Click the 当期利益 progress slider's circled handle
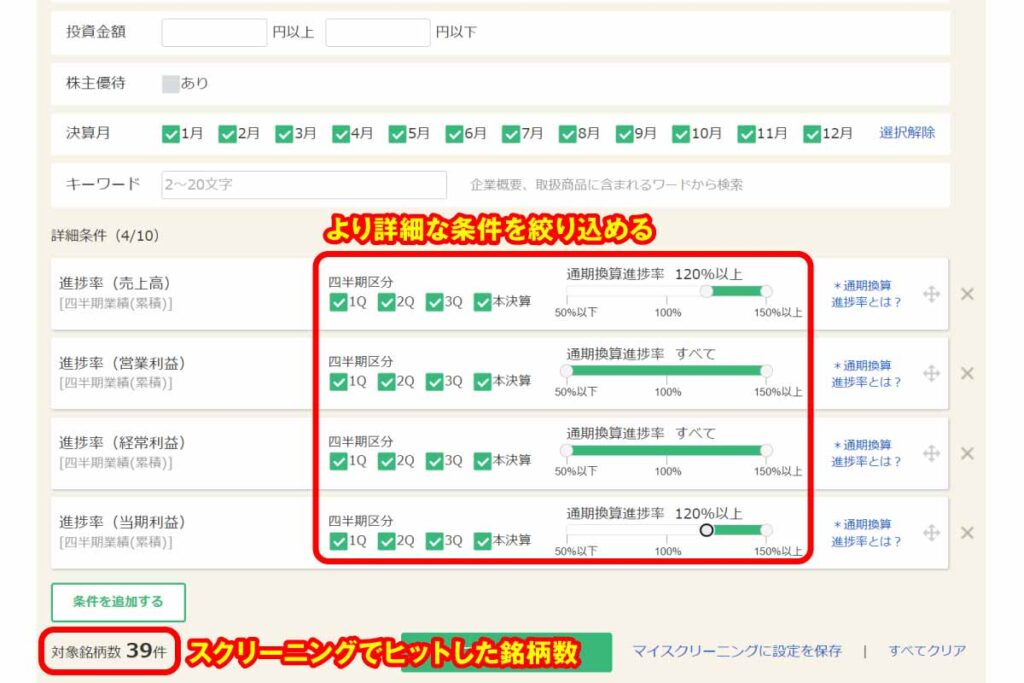 point(706,530)
